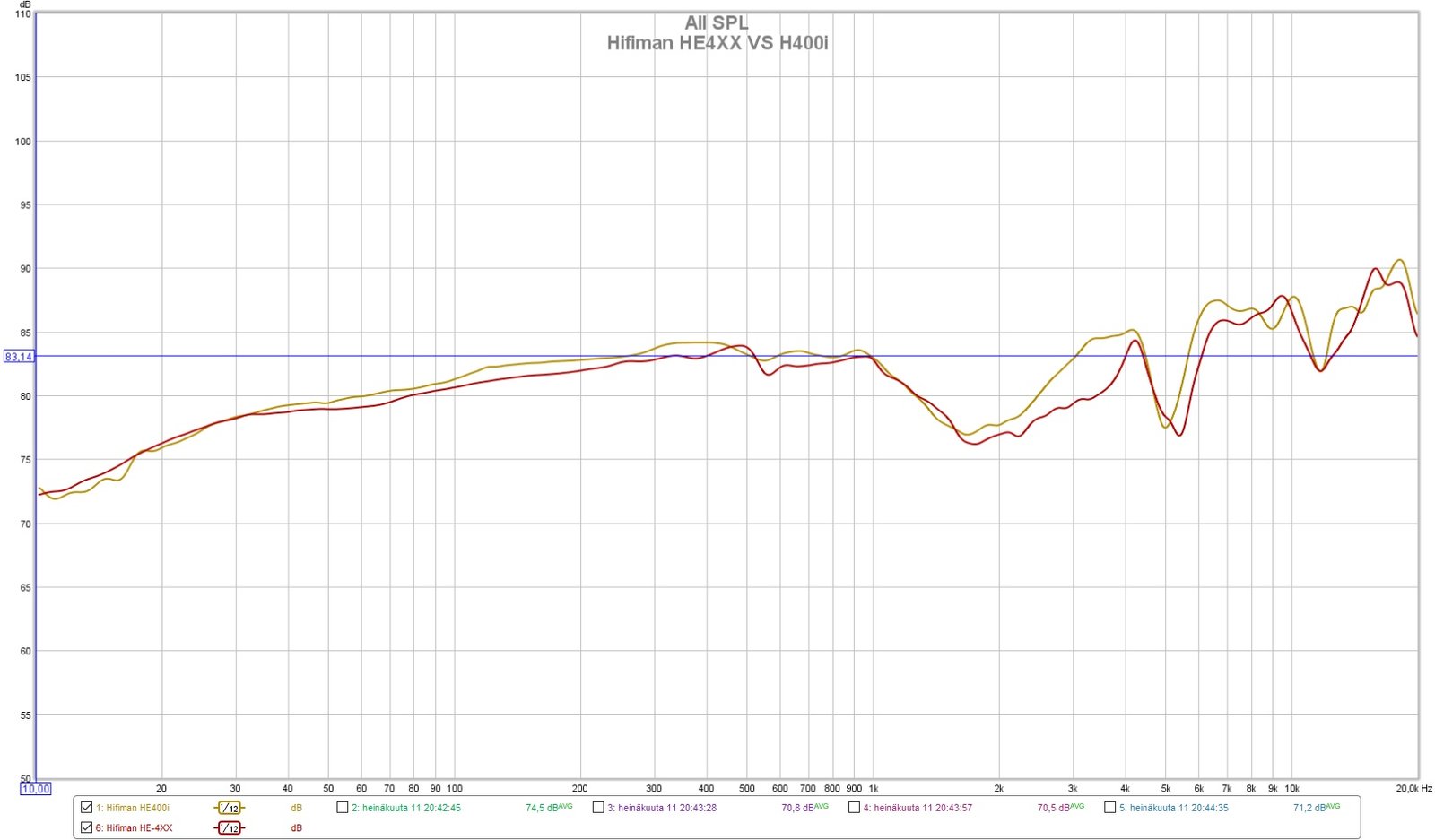Click the 110 label on the dB axis

pos(22,14)
